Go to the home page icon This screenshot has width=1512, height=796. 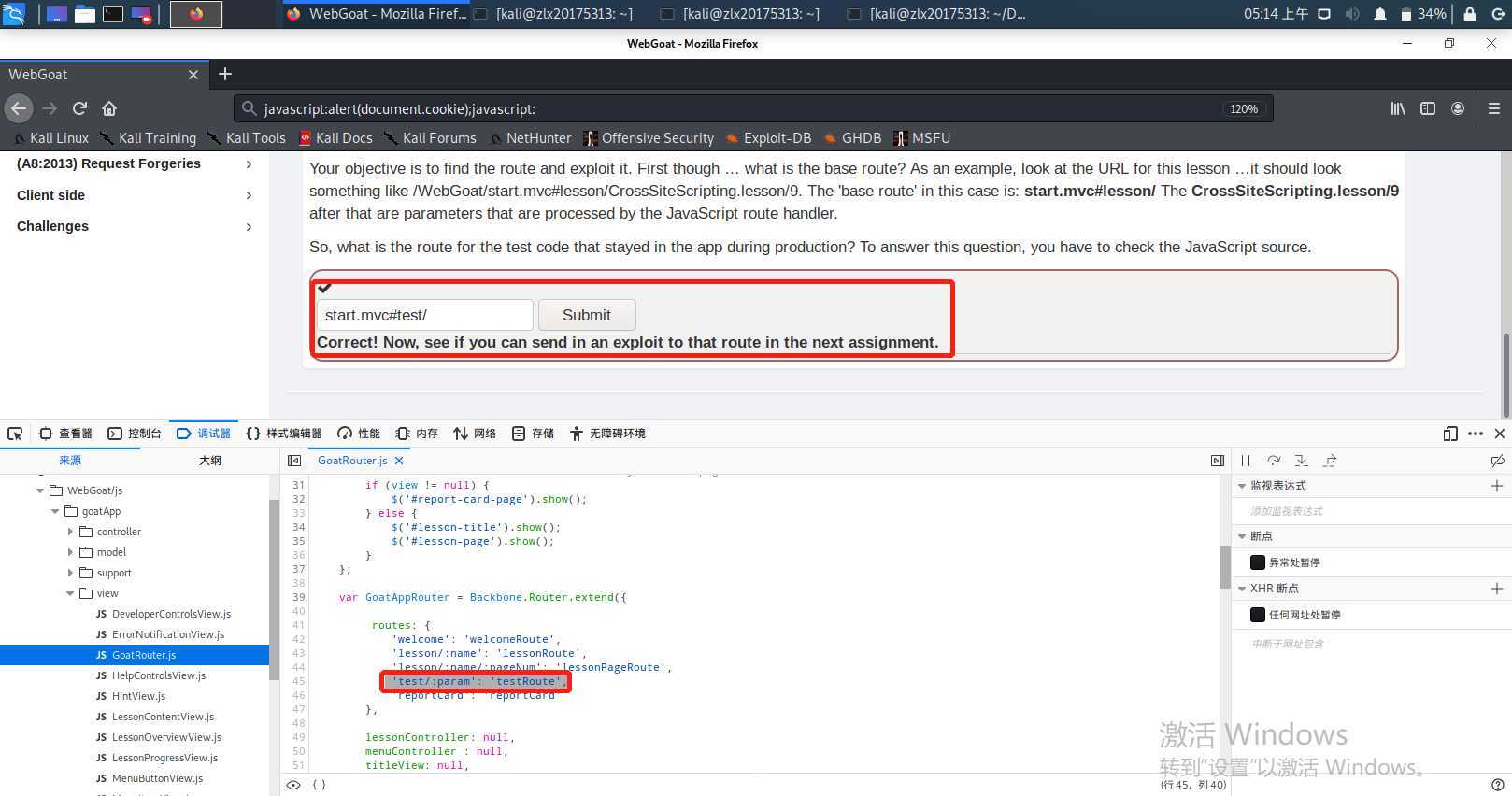[x=109, y=108]
